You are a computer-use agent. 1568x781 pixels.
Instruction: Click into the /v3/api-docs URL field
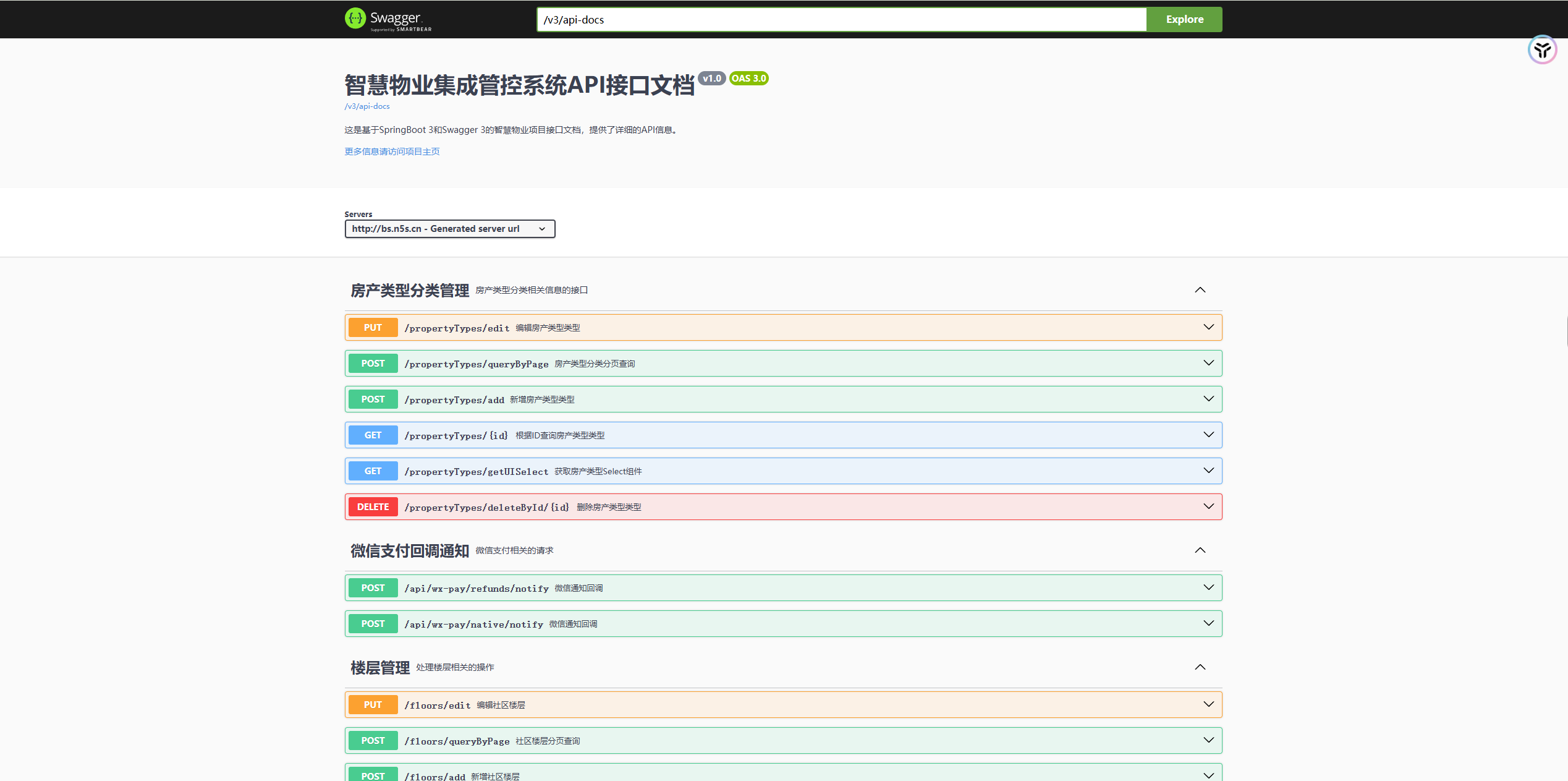click(x=841, y=20)
